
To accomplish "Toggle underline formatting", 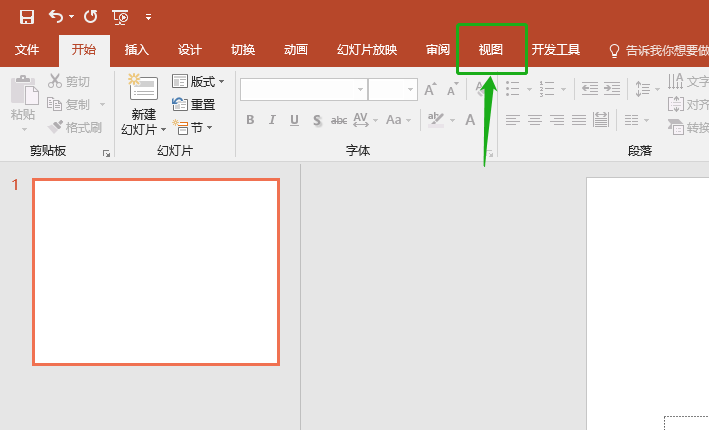I will point(294,120).
